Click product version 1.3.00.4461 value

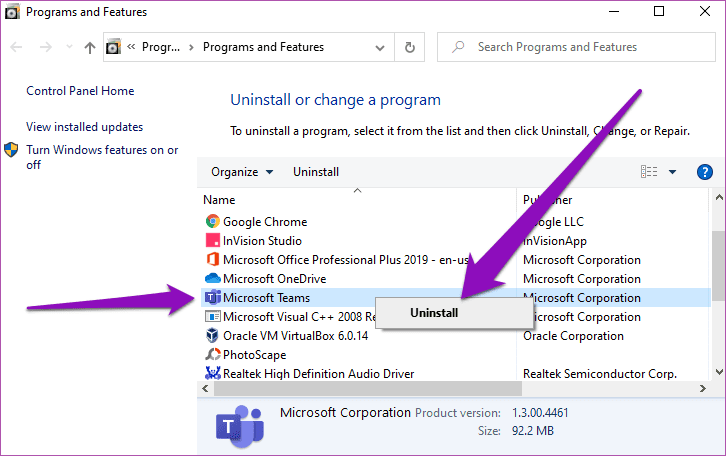pos(540,412)
